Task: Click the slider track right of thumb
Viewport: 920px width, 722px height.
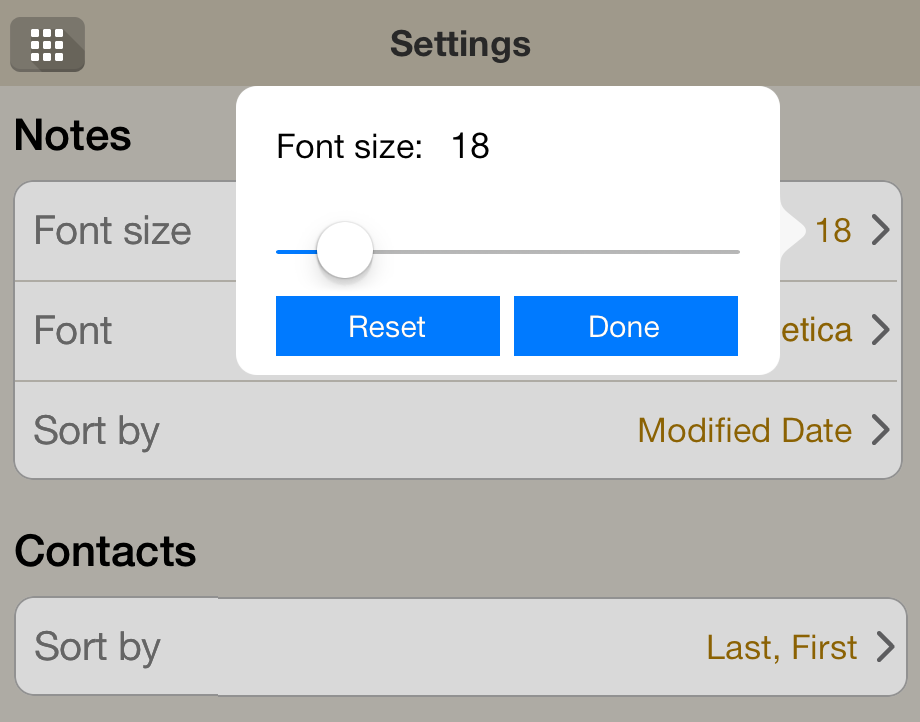Action: coord(556,252)
